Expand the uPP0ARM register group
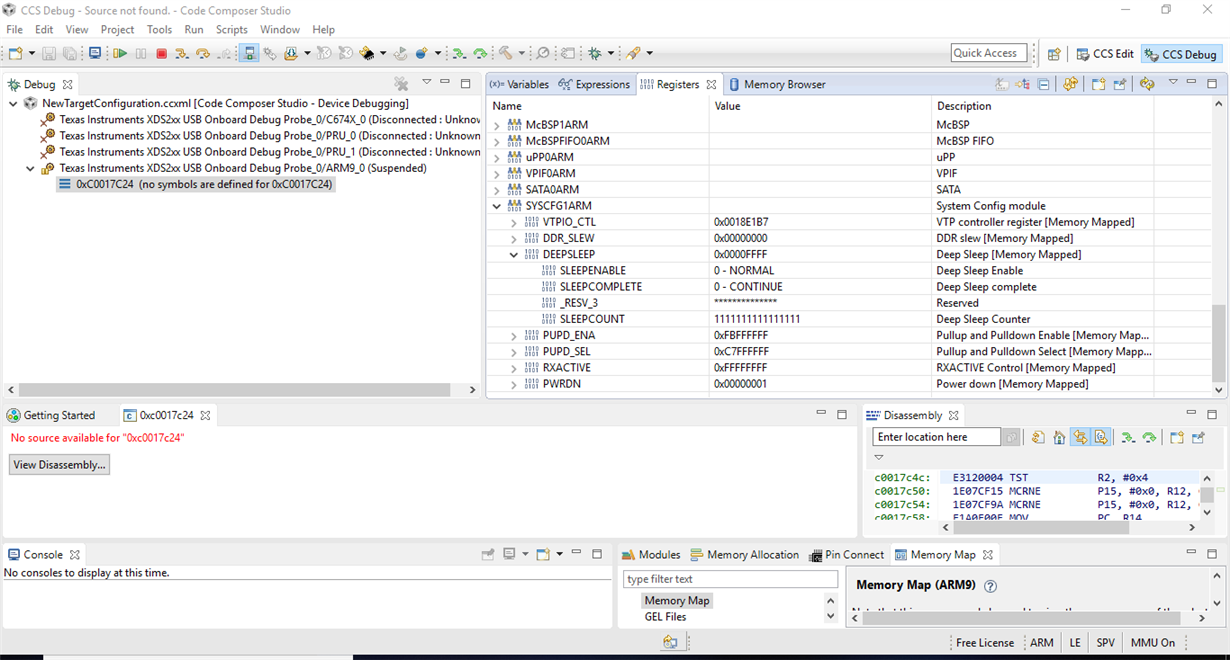Viewport: 1230px width, 660px height. pos(497,157)
